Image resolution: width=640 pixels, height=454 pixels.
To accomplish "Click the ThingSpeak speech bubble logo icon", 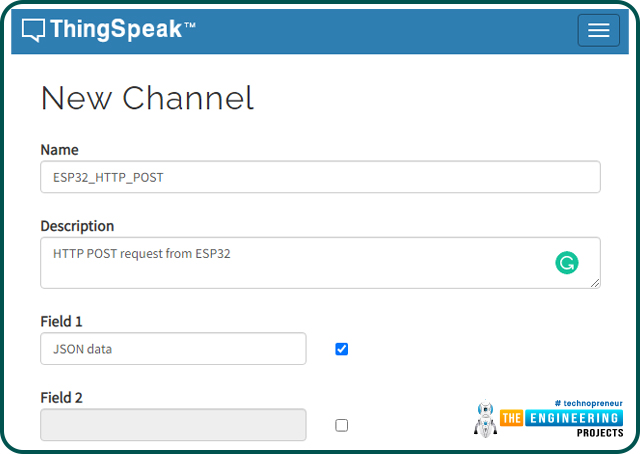I will pos(33,30).
